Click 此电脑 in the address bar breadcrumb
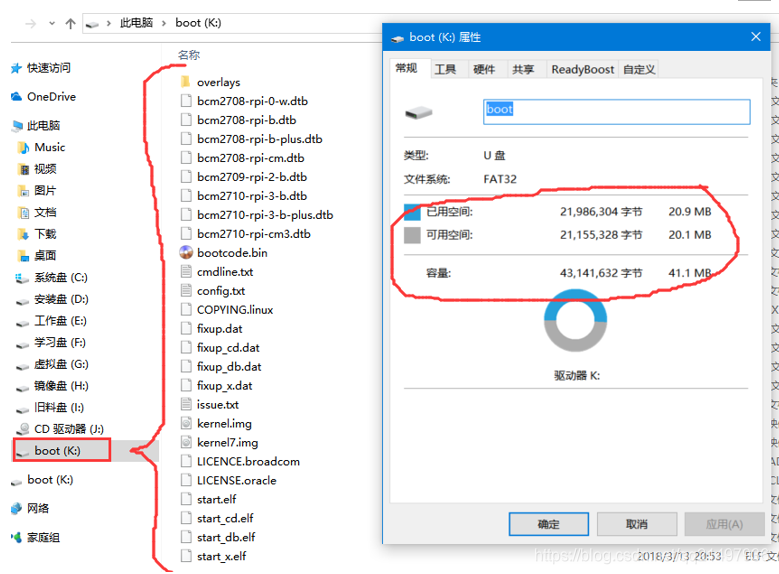The width and height of the screenshot is (779, 574). [x=136, y=23]
